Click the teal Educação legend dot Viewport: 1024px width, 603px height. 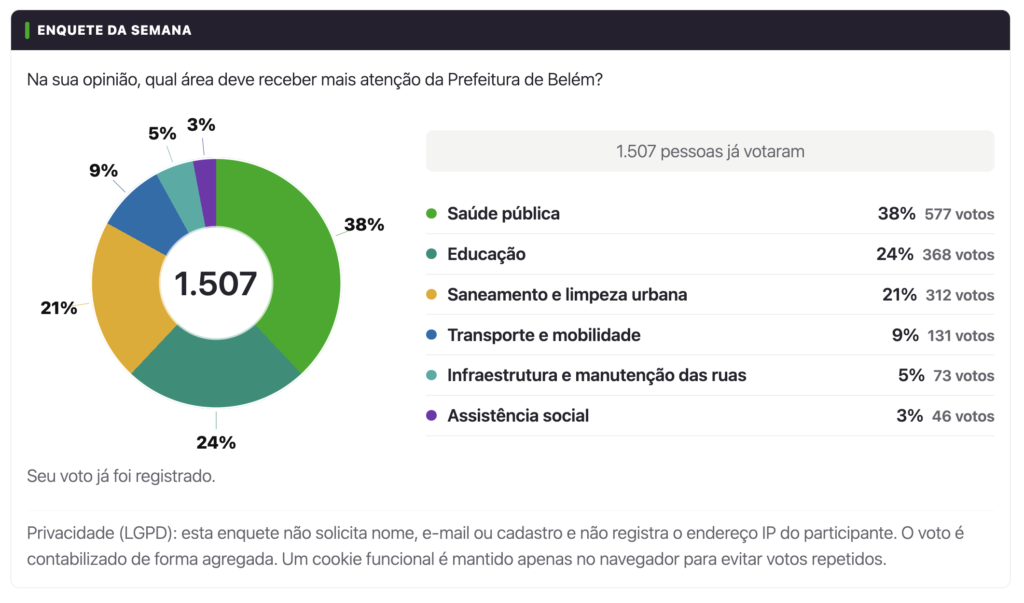pos(431,254)
